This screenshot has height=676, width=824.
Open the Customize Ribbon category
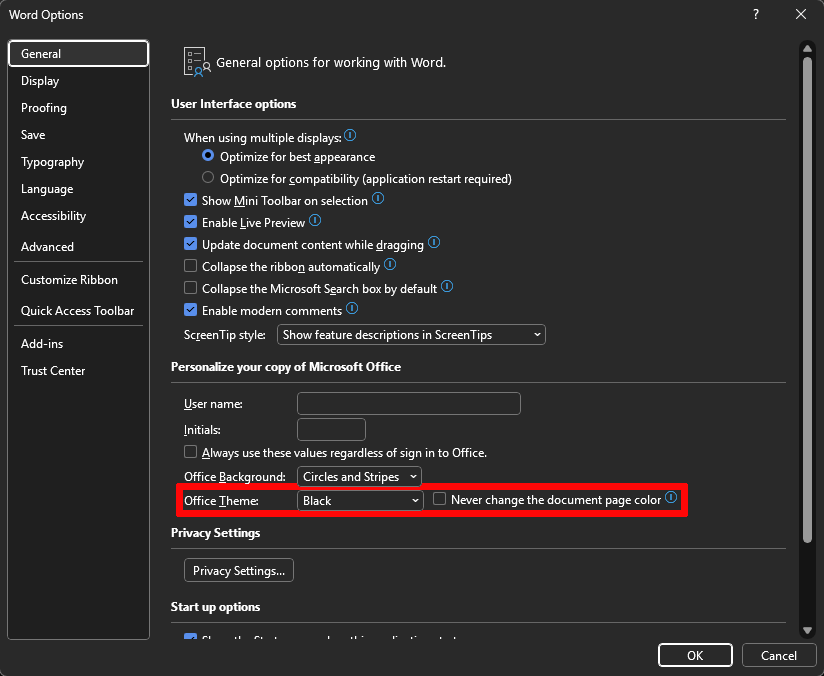[x=69, y=280]
